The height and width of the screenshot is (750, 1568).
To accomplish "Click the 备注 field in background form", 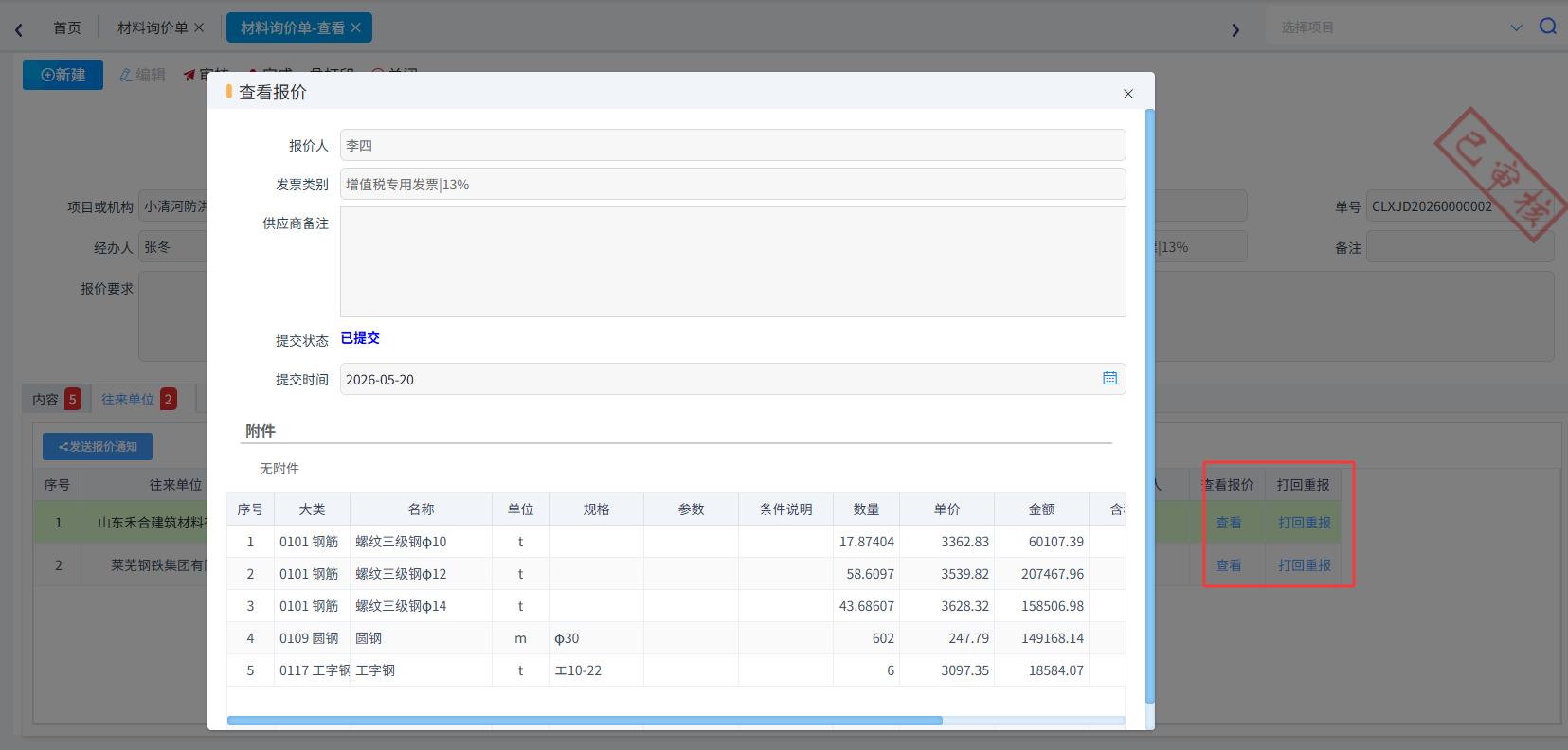I will pyautogui.click(x=1460, y=247).
